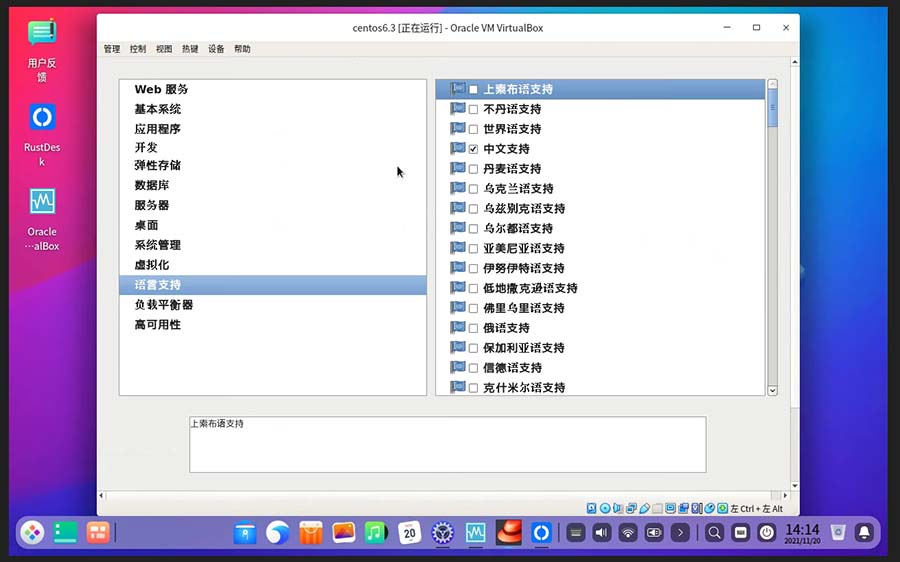This screenshot has height=562, width=900.
Task: Open the file manager from the dock
Action: (x=245, y=533)
